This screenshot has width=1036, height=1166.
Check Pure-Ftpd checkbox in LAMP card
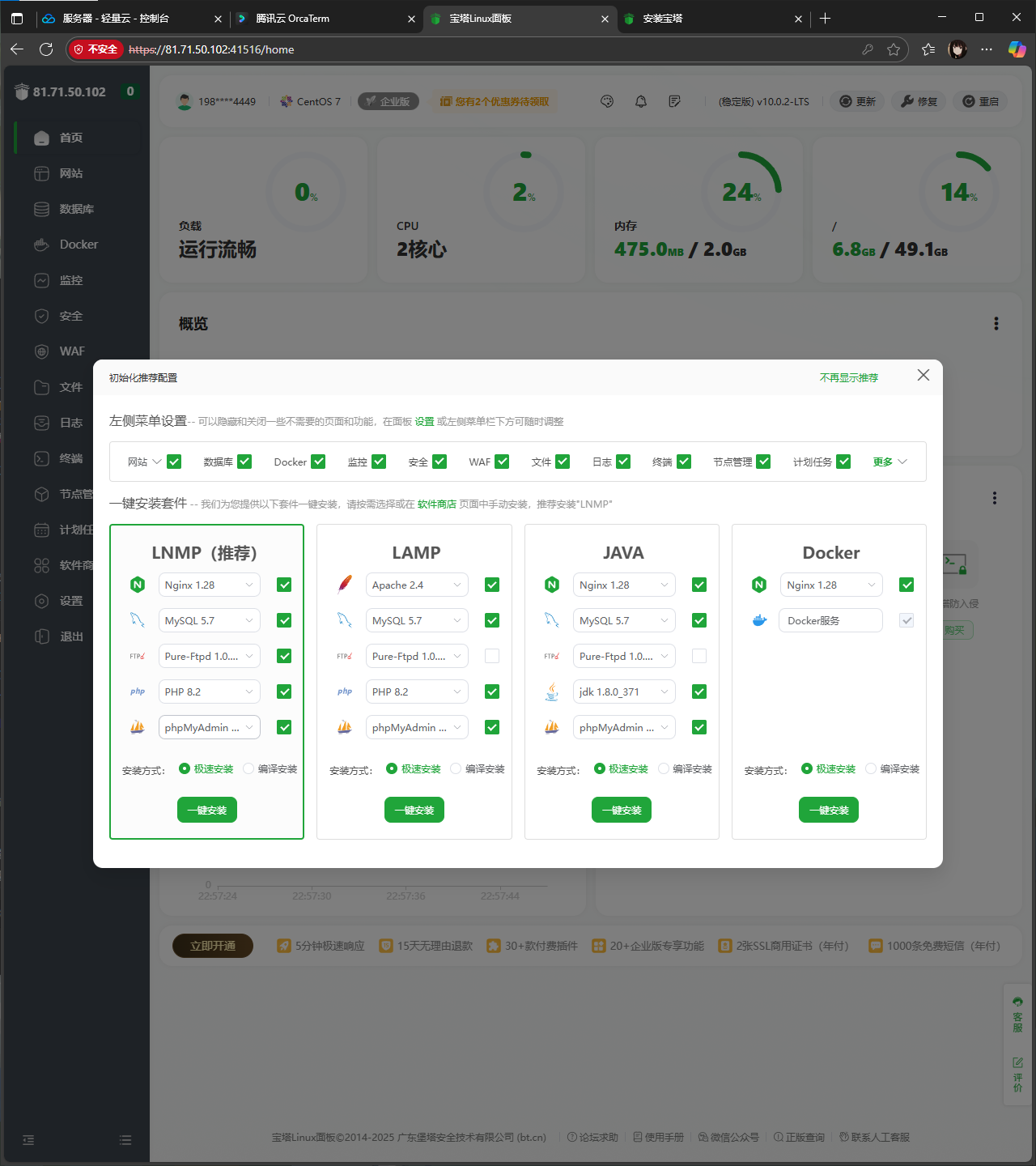click(x=492, y=656)
